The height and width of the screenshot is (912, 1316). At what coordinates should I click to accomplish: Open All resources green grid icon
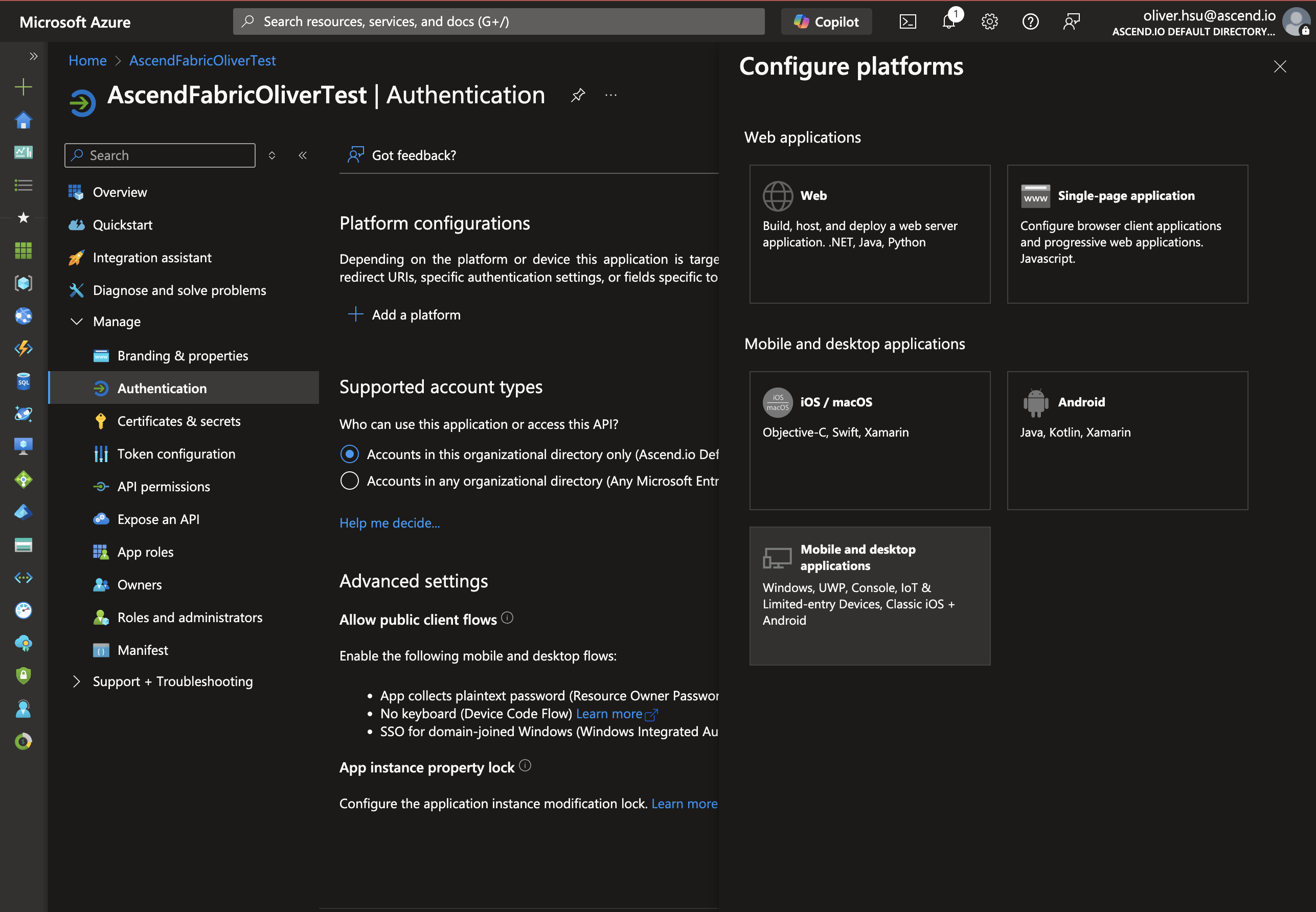click(x=23, y=250)
